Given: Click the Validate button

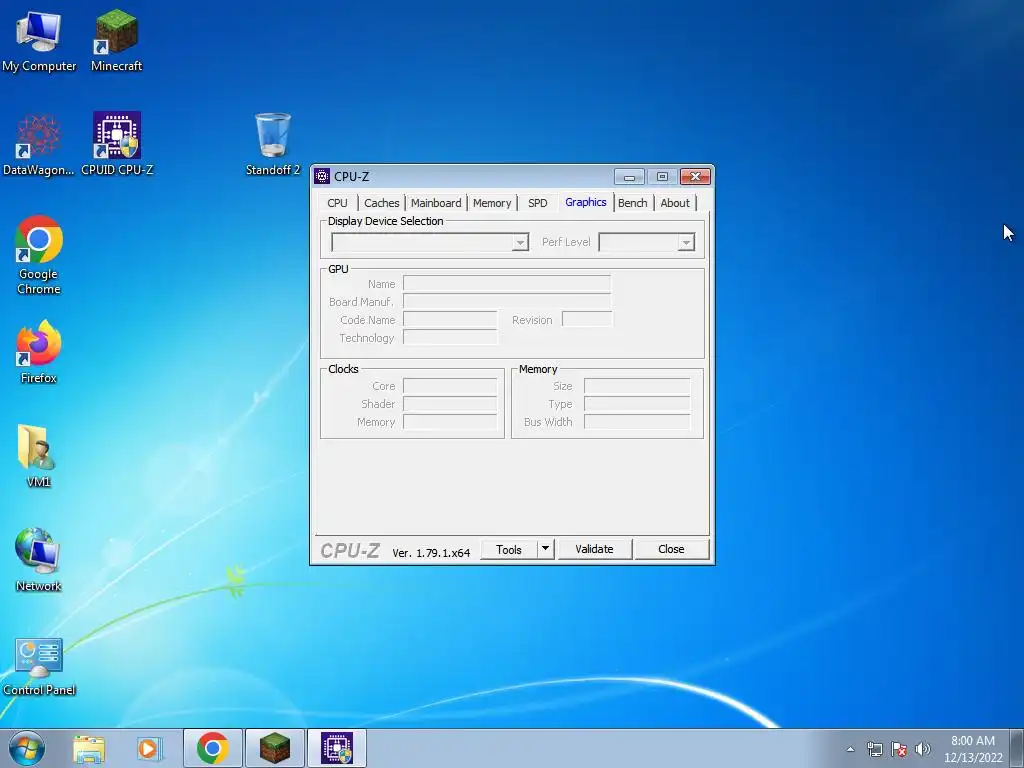Looking at the screenshot, I should pos(594,549).
